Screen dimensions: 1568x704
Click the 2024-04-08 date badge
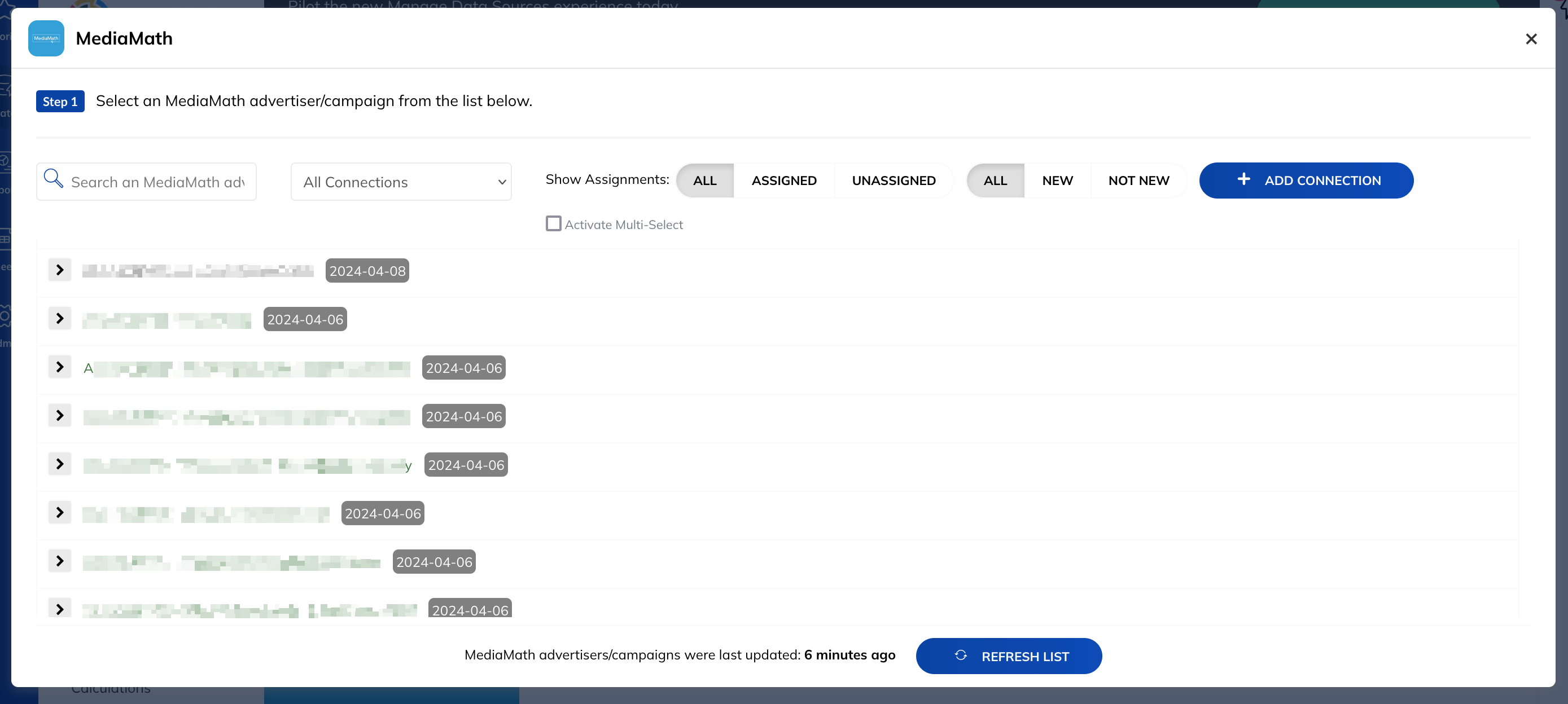[x=367, y=271]
